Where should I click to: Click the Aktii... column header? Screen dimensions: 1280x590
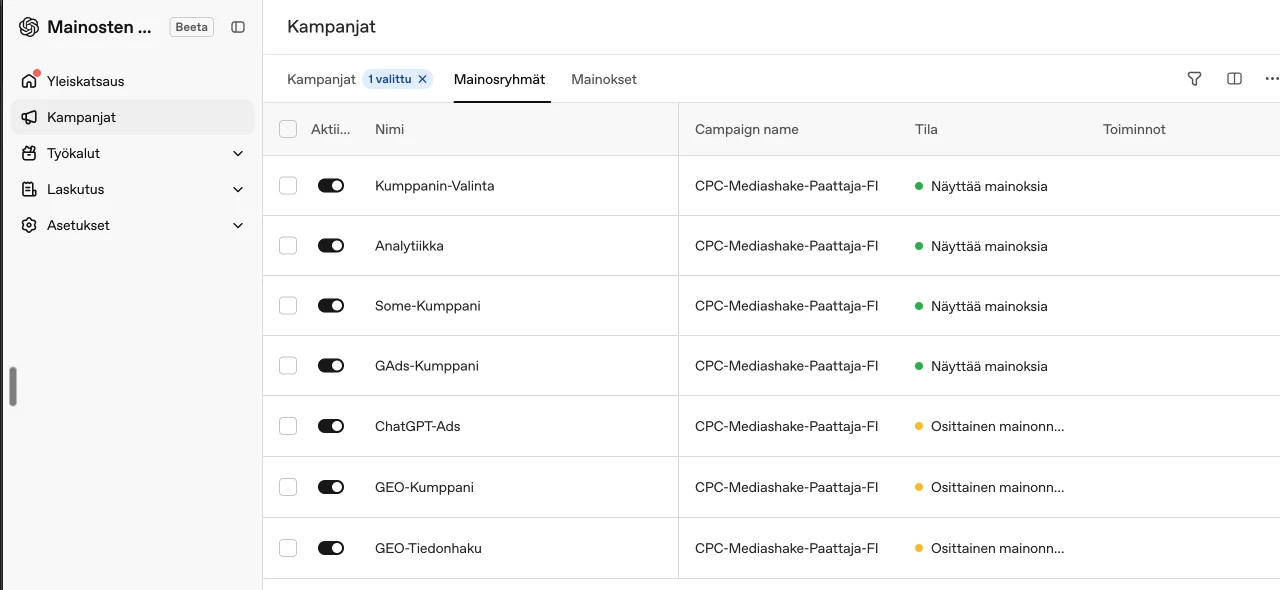pyautogui.click(x=331, y=129)
